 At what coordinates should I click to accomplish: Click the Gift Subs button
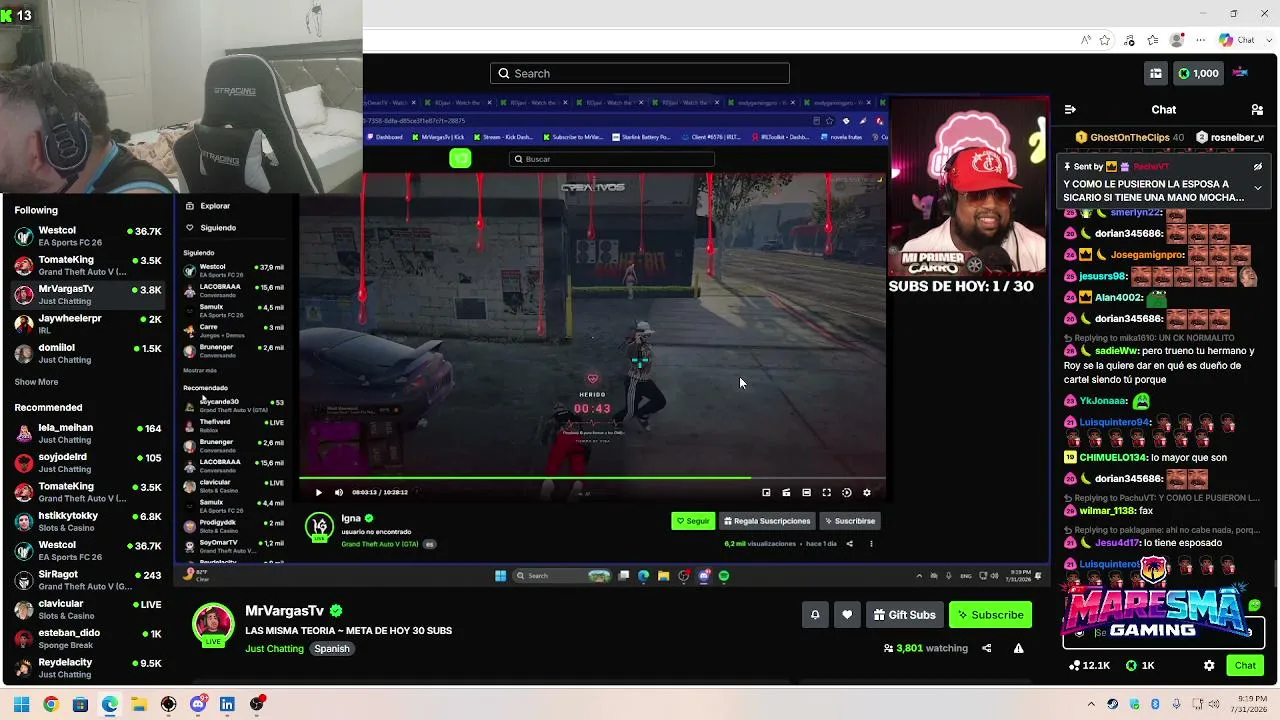point(904,615)
